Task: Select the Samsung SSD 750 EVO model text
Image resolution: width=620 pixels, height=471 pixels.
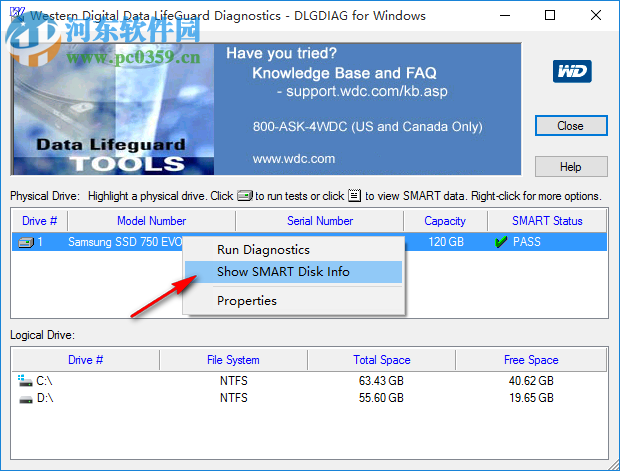Action: point(125,242)
